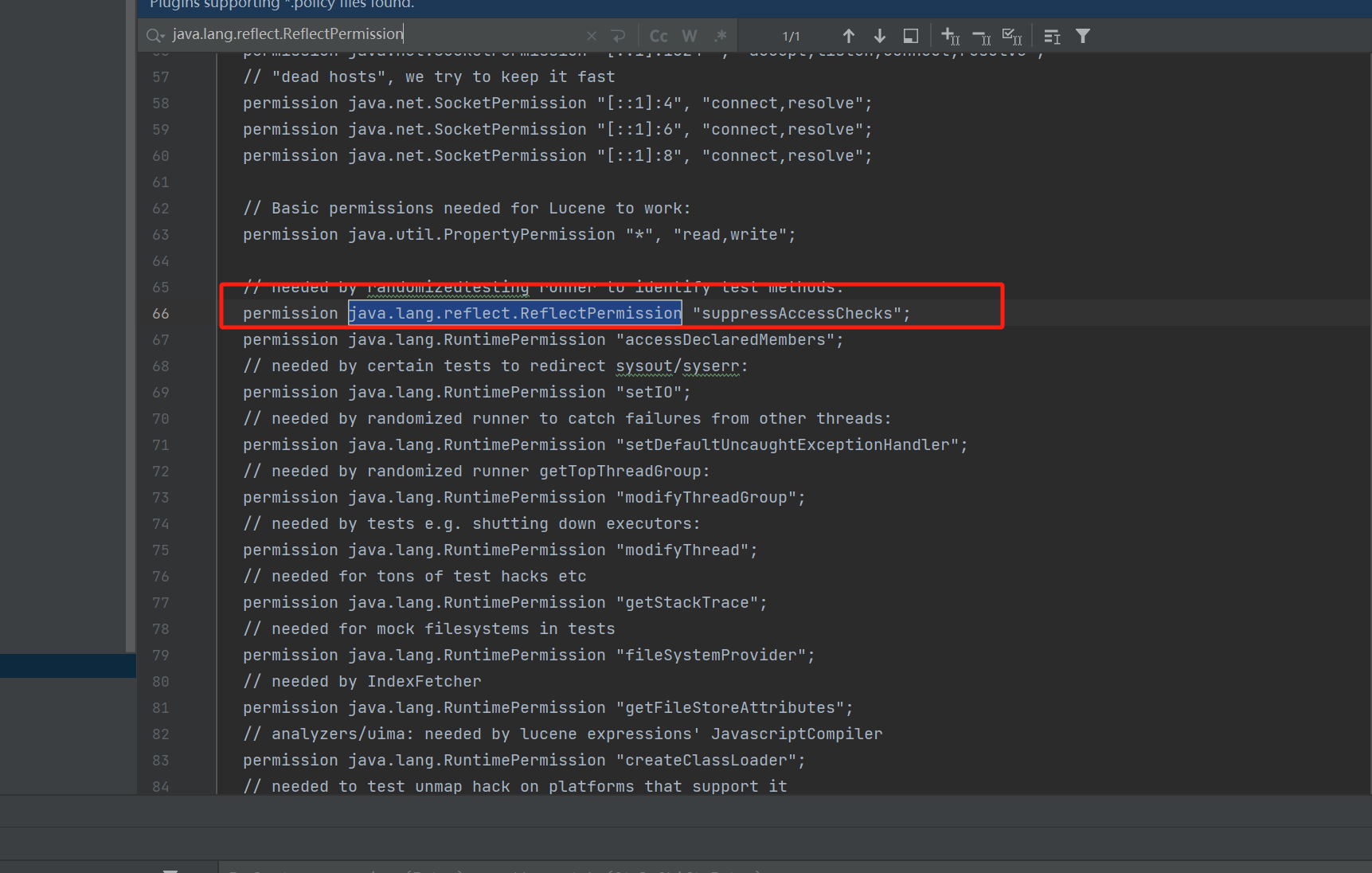Click the unmap hack comment on line 84
Viewport: 1372px width, 873px height.
click(x=515, y=787)
